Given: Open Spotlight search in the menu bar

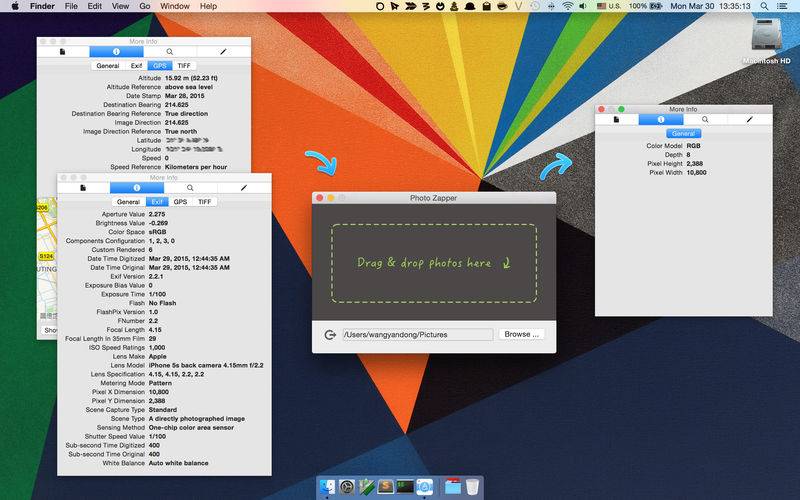Looking at the screenshot, I should click(x=764, y=6).
